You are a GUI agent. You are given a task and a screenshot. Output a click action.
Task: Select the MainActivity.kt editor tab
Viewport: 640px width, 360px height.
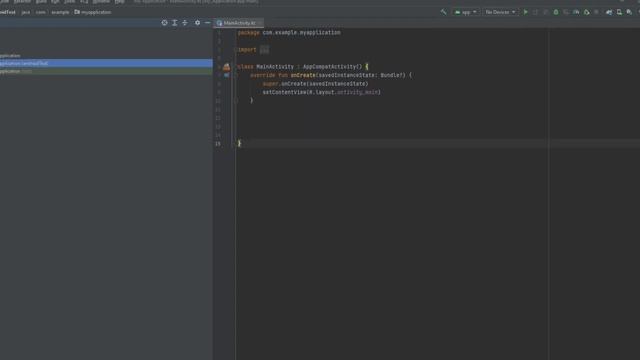[240, 23]
